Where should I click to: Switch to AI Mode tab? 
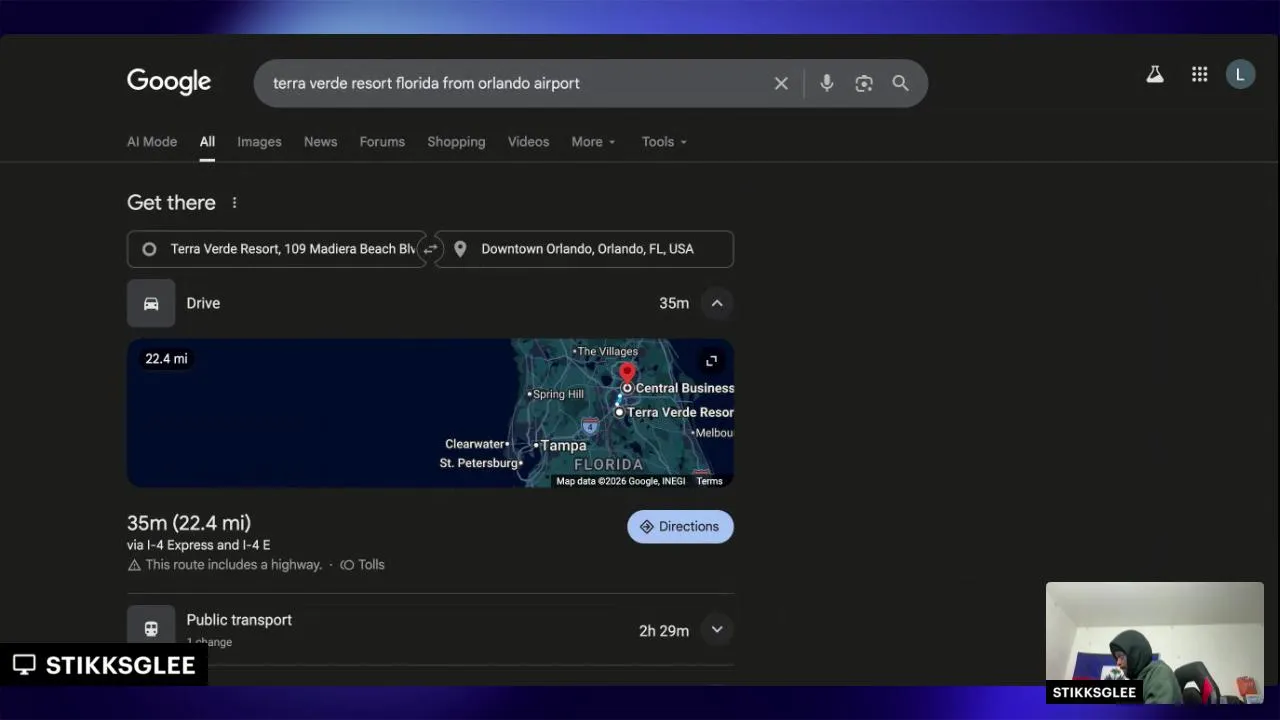(152, 142)
